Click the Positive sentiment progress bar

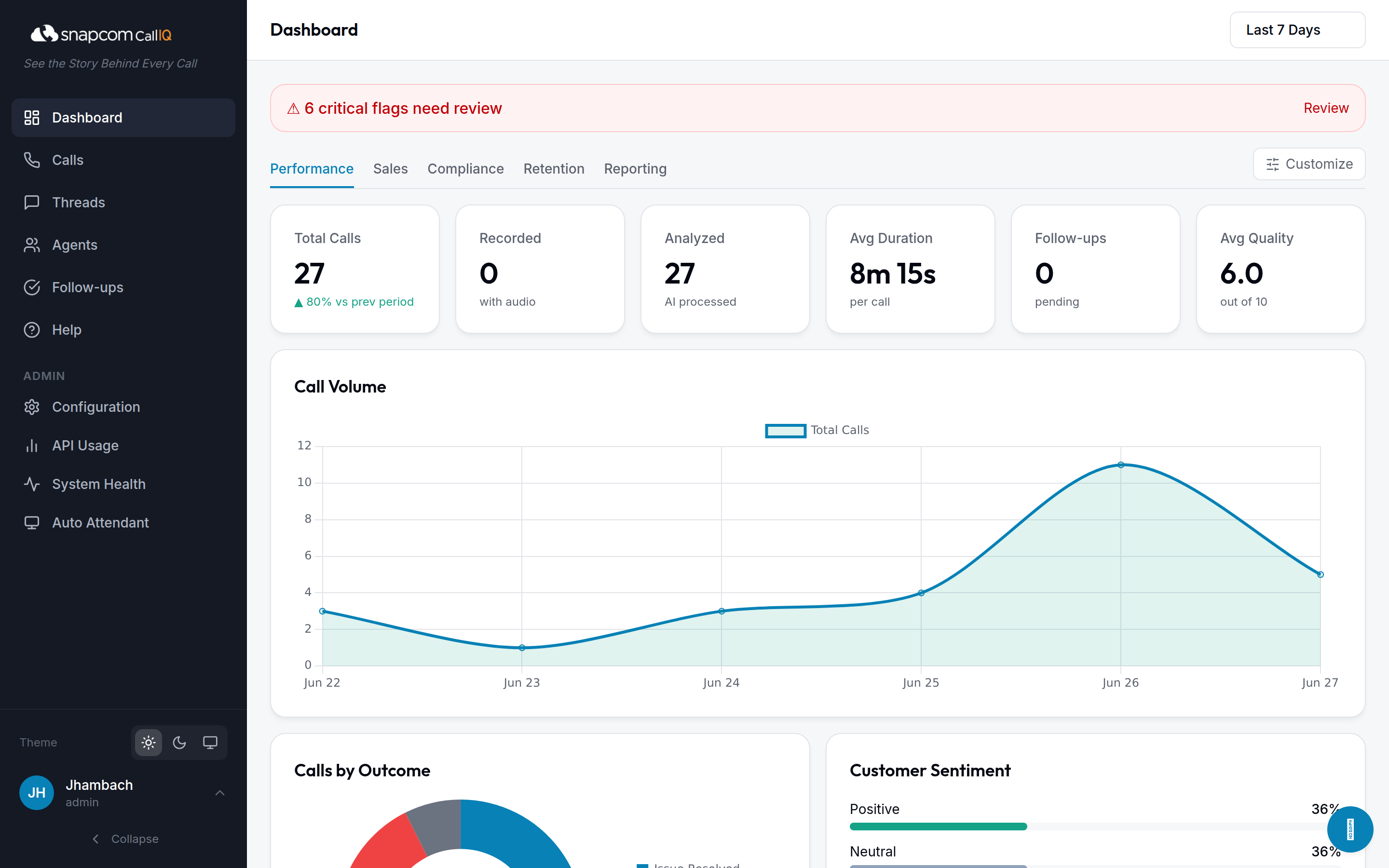coord(1096,827)
